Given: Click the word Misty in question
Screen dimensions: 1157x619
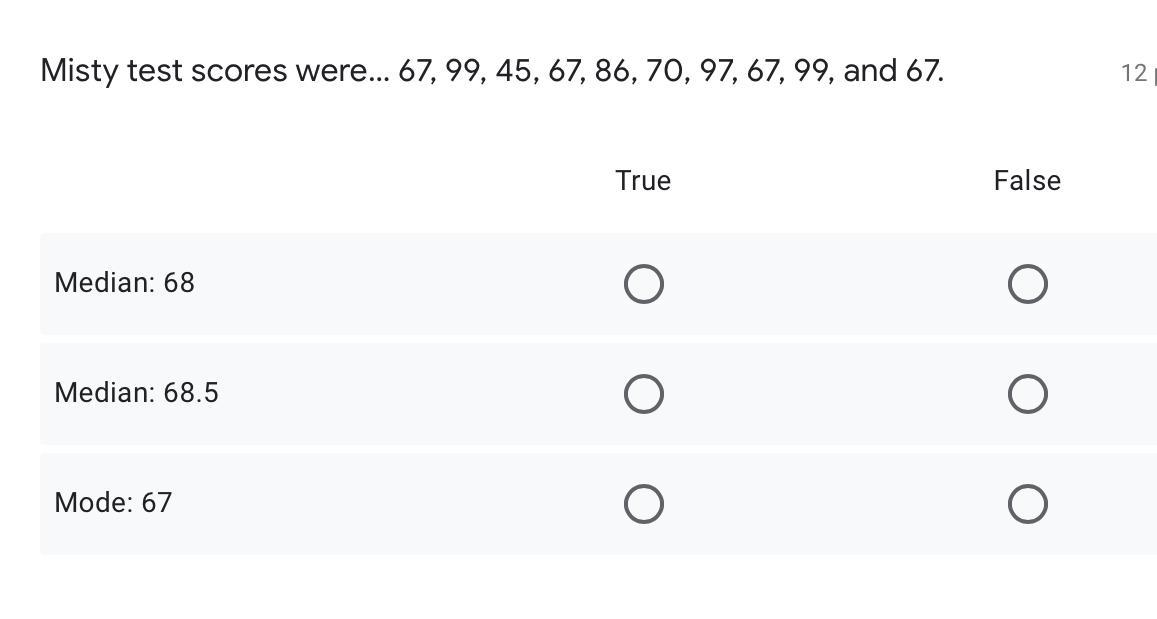Looking at the screenshot, I should (x=80, y=72).
